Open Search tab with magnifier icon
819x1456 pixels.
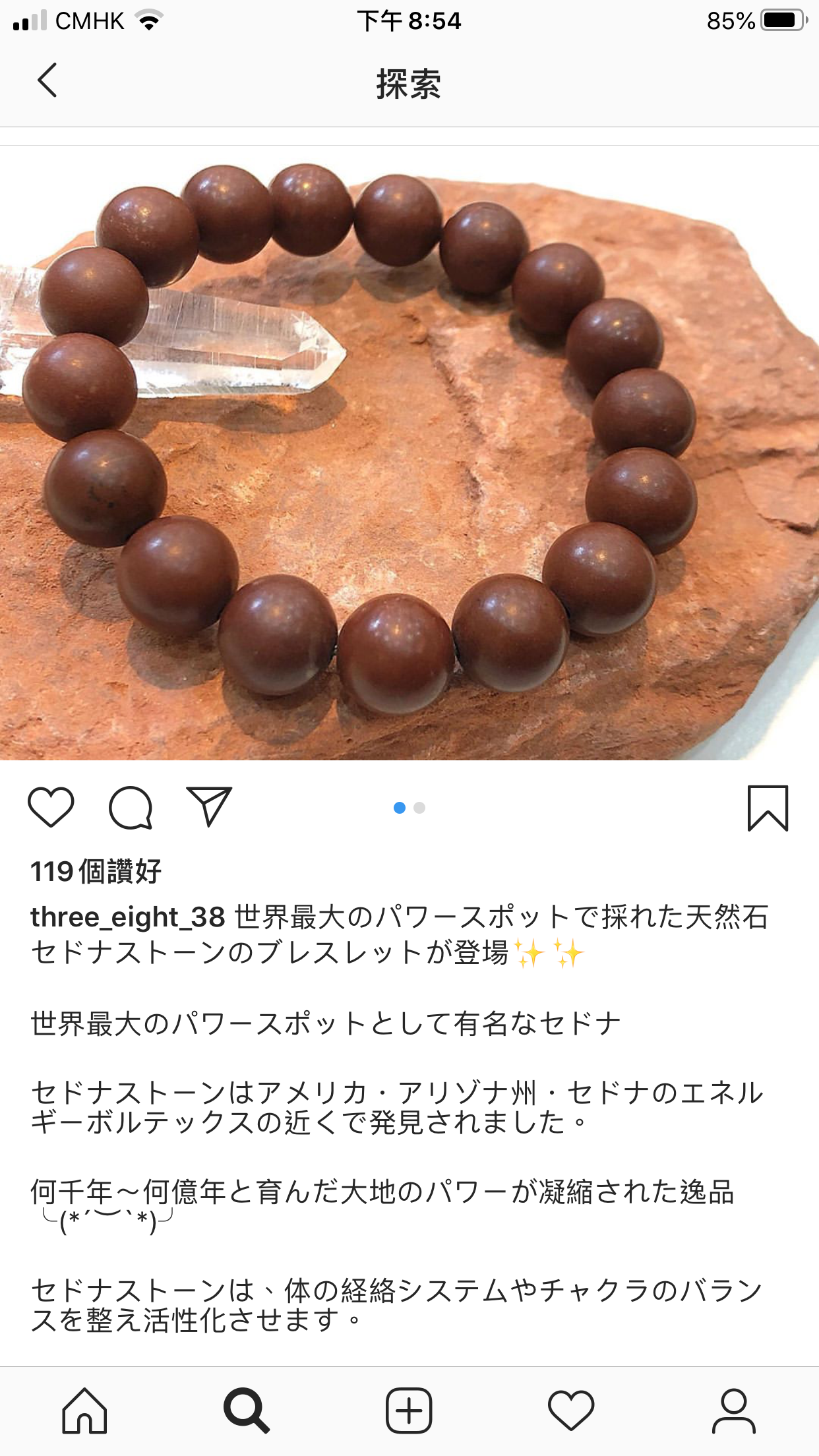pyautogui.click(x=246, y=1411)
